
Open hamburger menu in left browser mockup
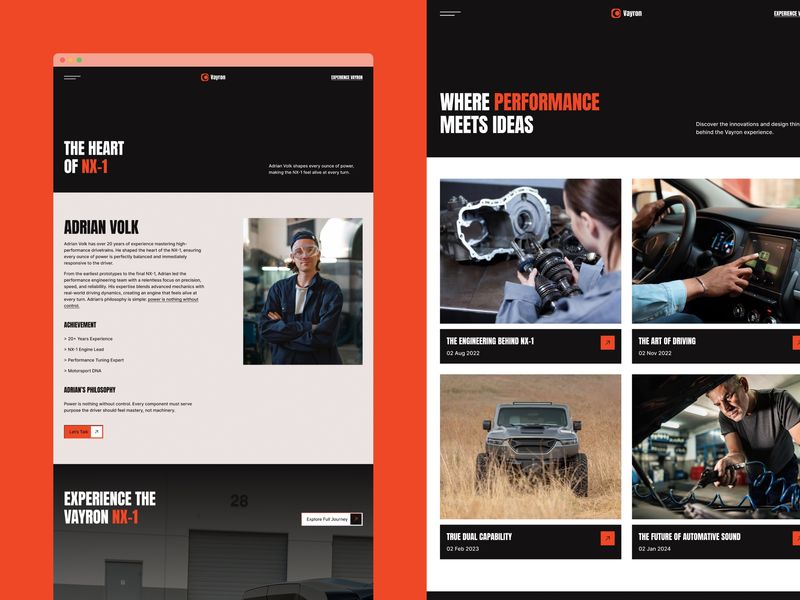pos(72,78)
